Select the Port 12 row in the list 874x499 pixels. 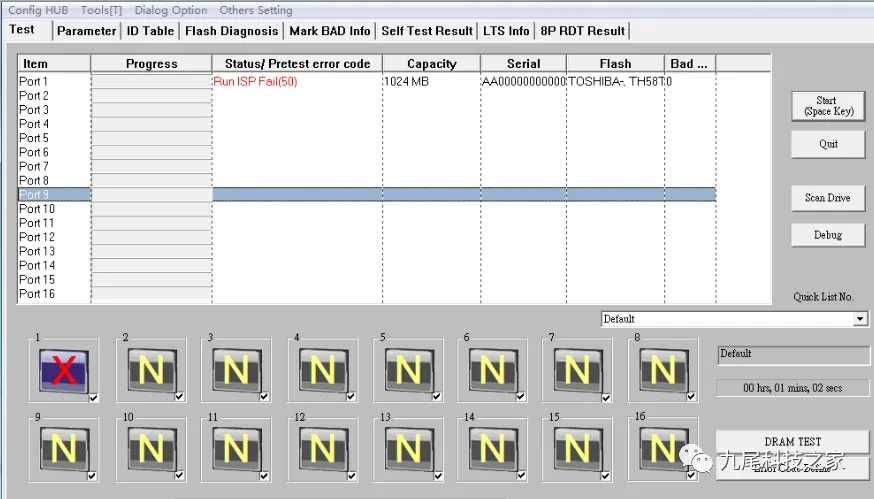click(37, 237)
